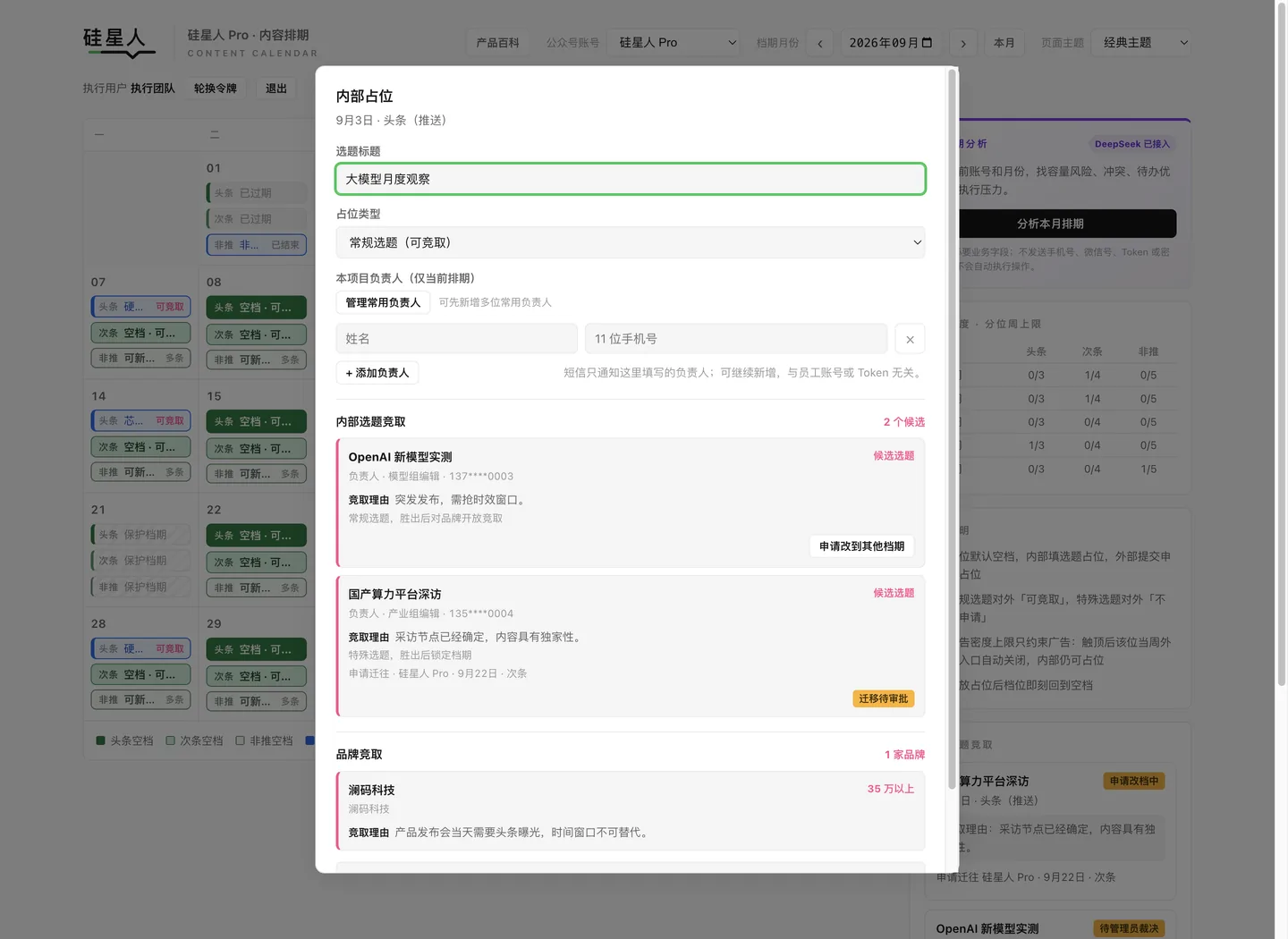Open day 21 头条 保护档期 slot

click(x=140, y=535)
